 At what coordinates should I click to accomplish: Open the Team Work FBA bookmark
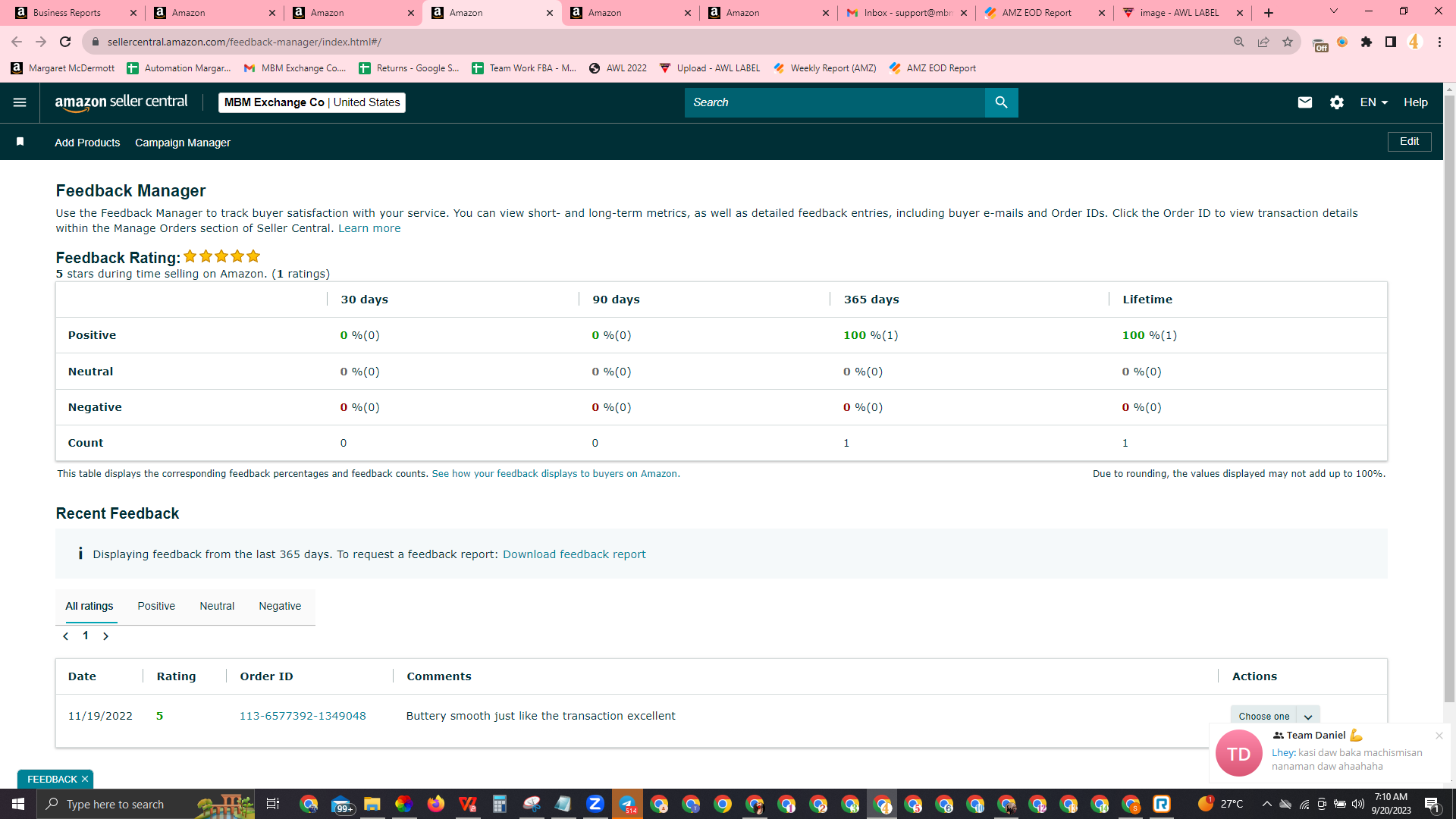(x=523, y=68)
